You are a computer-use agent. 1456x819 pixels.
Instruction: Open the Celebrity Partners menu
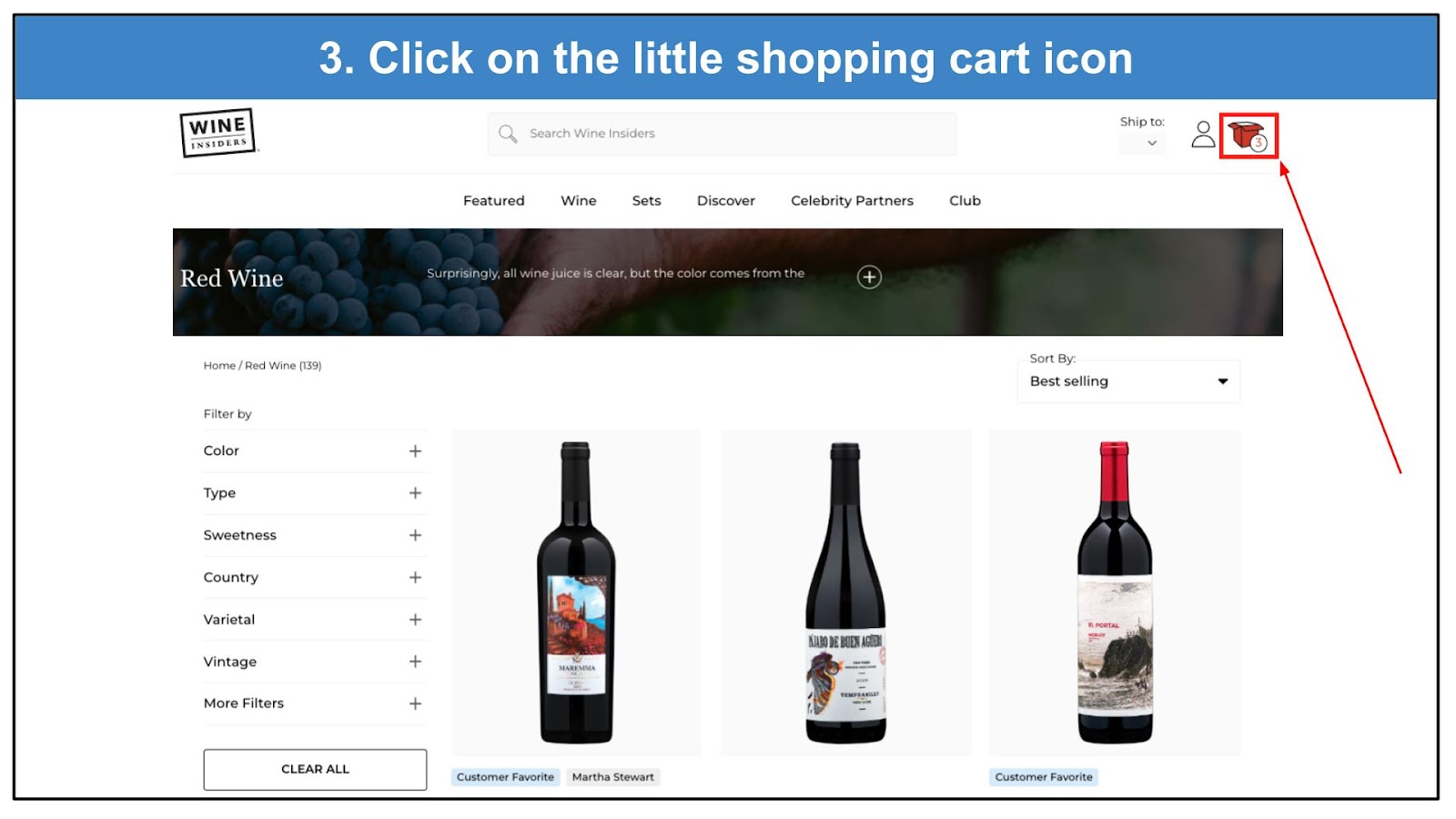pyautogui.click(x=852, y=200)
